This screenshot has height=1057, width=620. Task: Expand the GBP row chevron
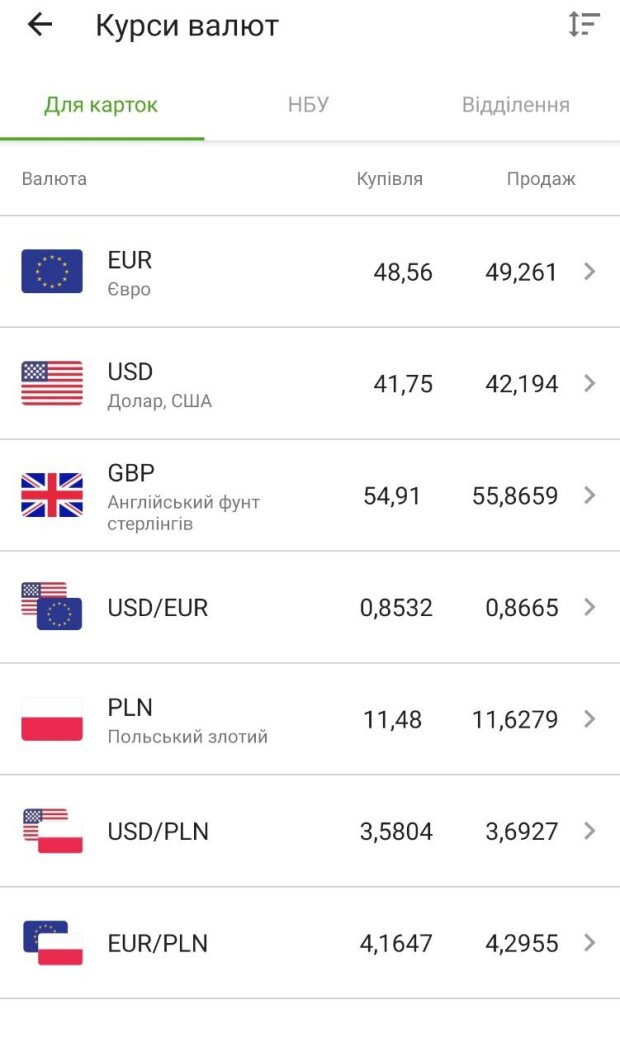pyautogui.click(x=589, y=495)
